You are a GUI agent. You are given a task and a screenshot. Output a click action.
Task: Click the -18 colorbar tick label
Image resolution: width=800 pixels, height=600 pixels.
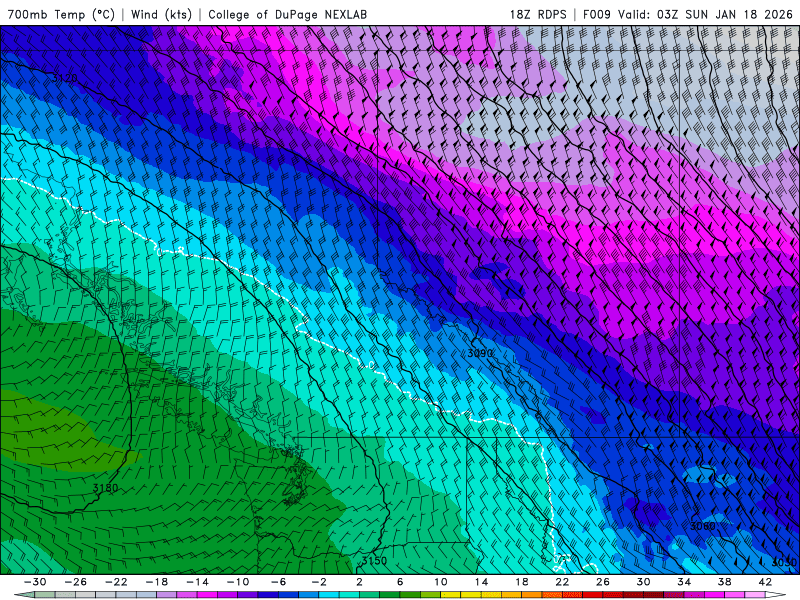[157, 582]
